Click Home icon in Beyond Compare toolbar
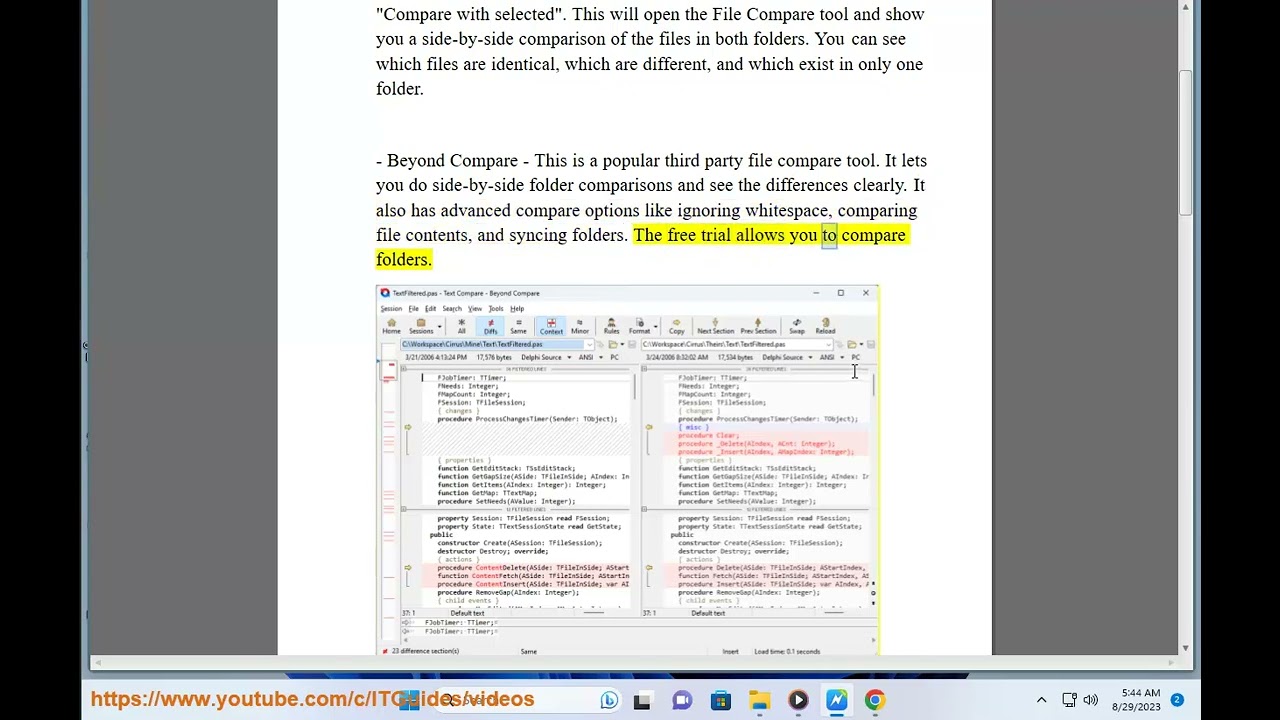This screenshot has width=1280, height=720. pyautogui.click(x=392, y=326)
